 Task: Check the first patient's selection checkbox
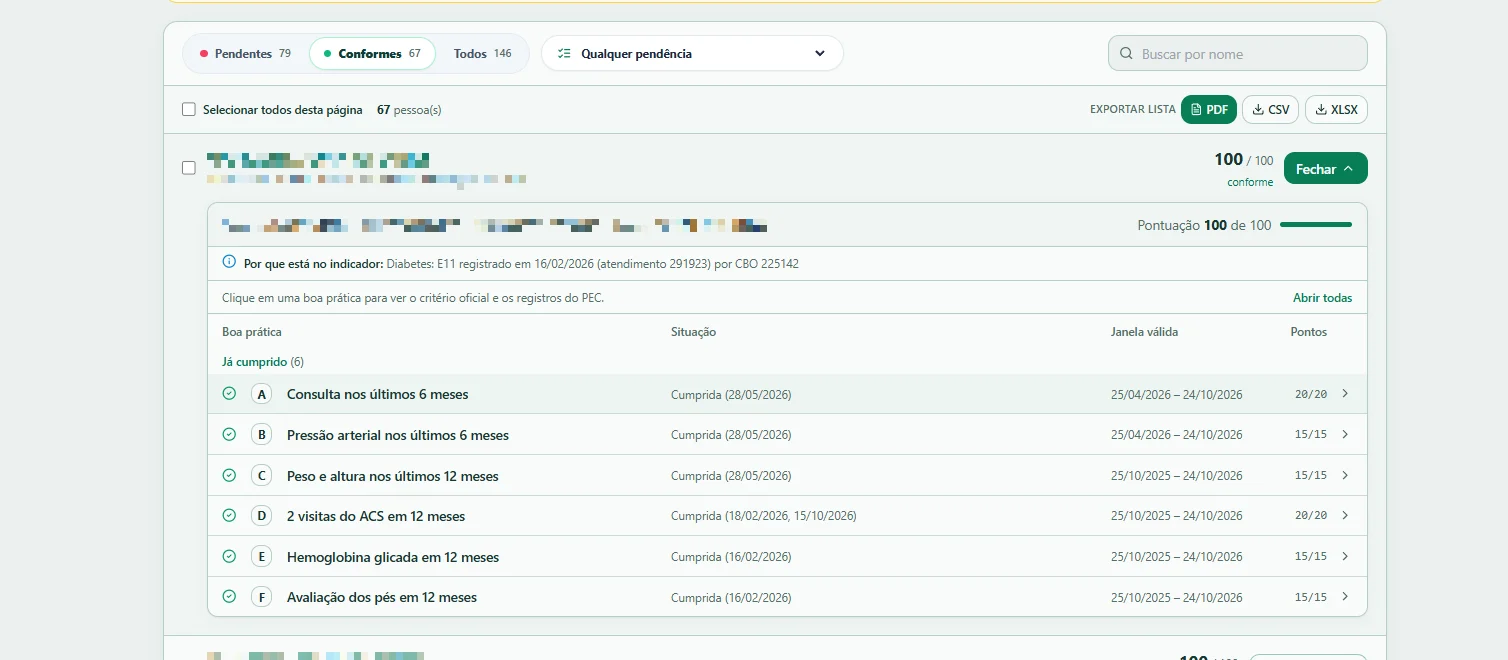189,168
